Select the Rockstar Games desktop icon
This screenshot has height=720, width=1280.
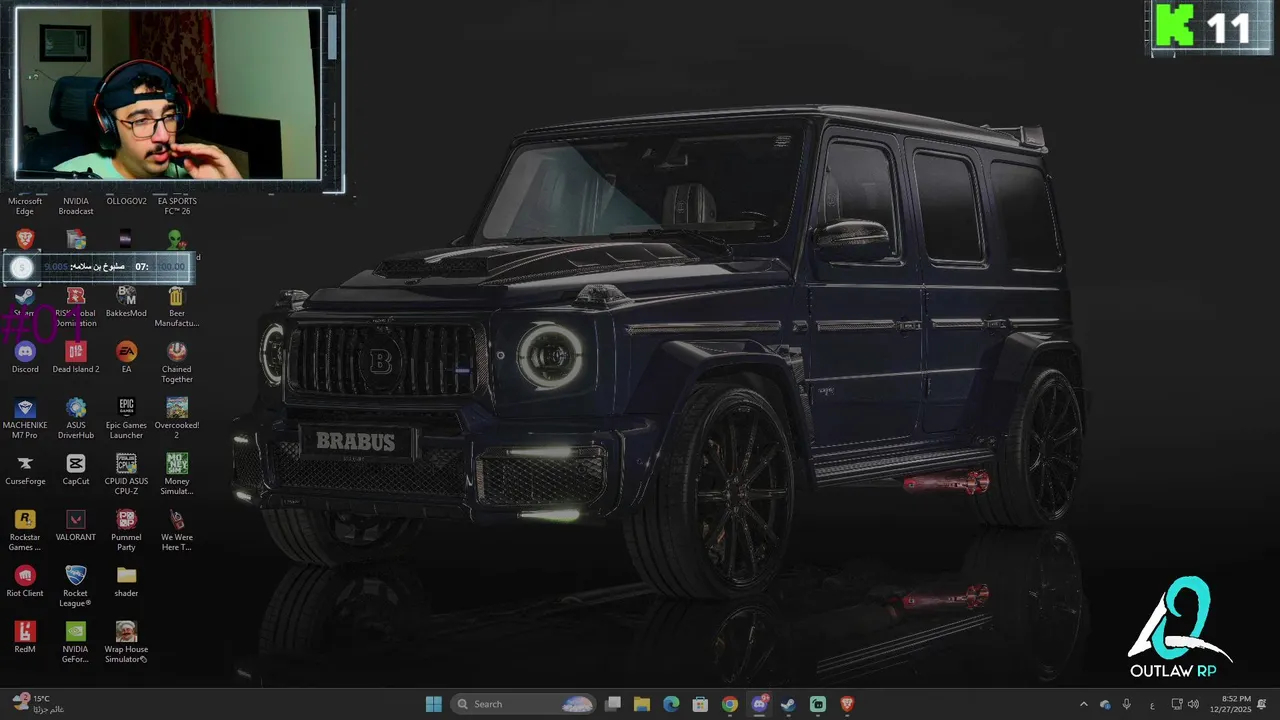pyautogui.click(x=25, y=530)
